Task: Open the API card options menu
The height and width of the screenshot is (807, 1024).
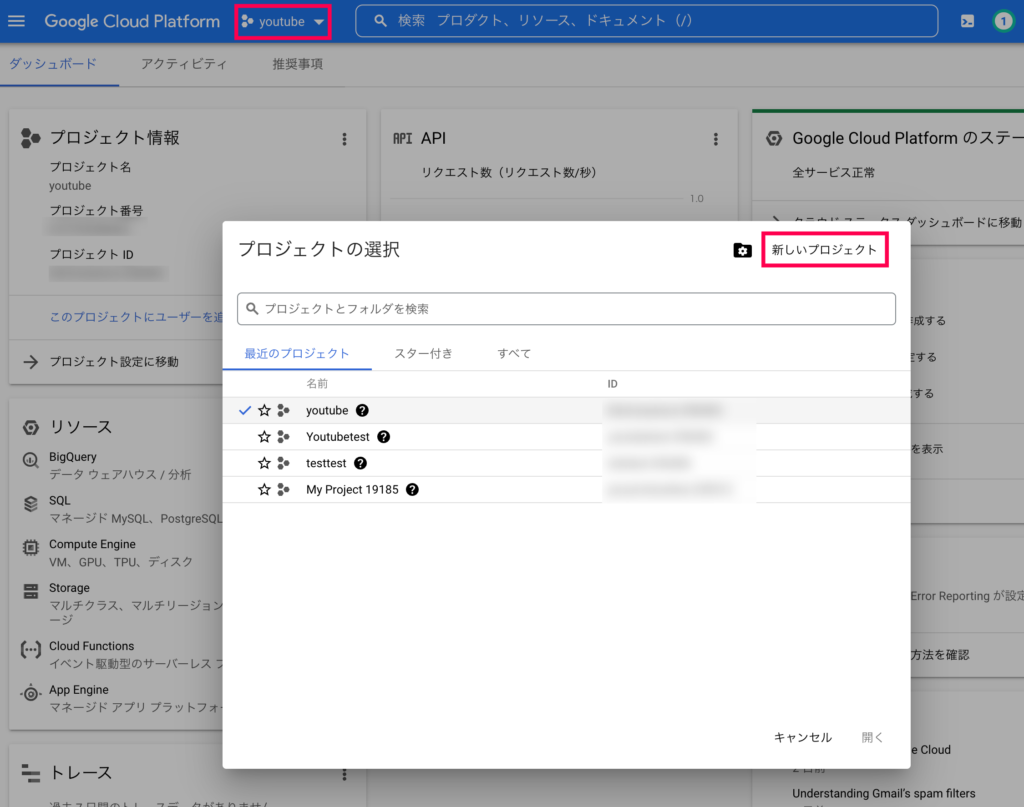Action: point(716,139)
